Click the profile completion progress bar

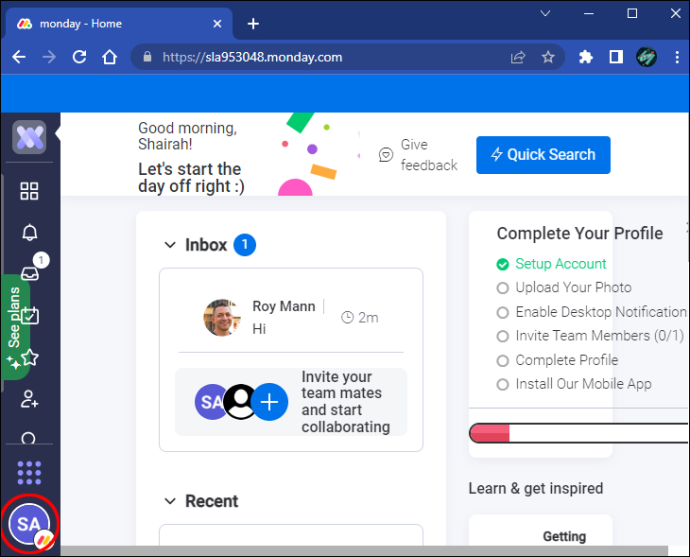579,433
